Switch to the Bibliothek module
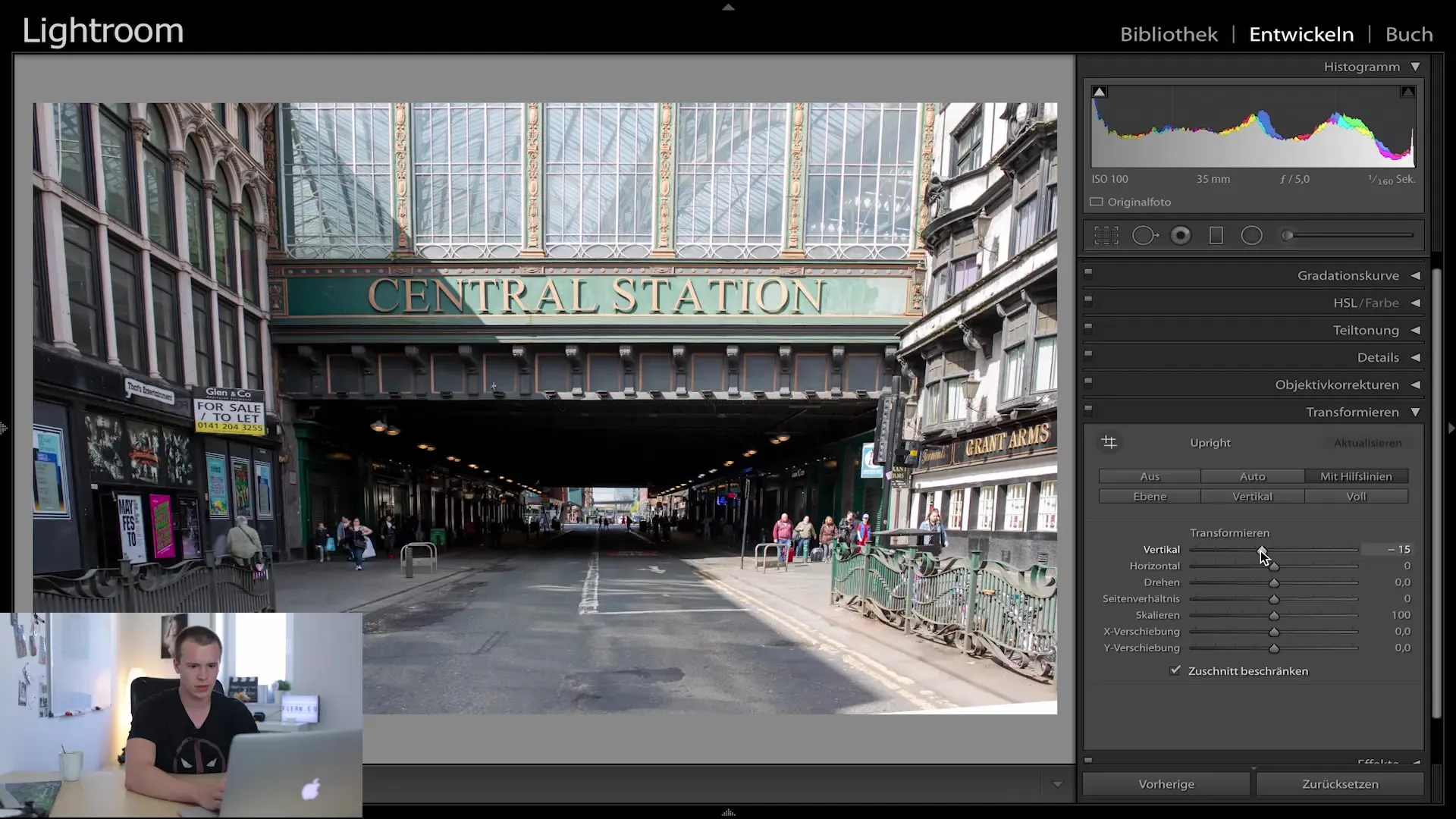The width and height of the screenshot is (1456, 819). click(1169, 34)
